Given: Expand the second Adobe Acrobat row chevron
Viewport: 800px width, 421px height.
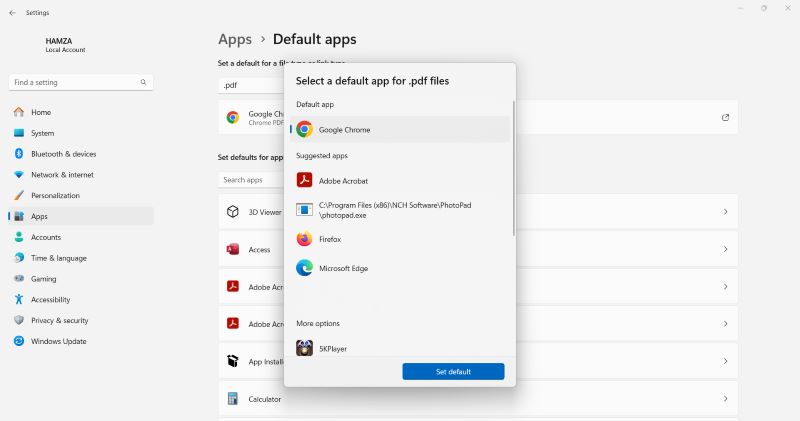Looking at the screenshot, I should (725, 324).
